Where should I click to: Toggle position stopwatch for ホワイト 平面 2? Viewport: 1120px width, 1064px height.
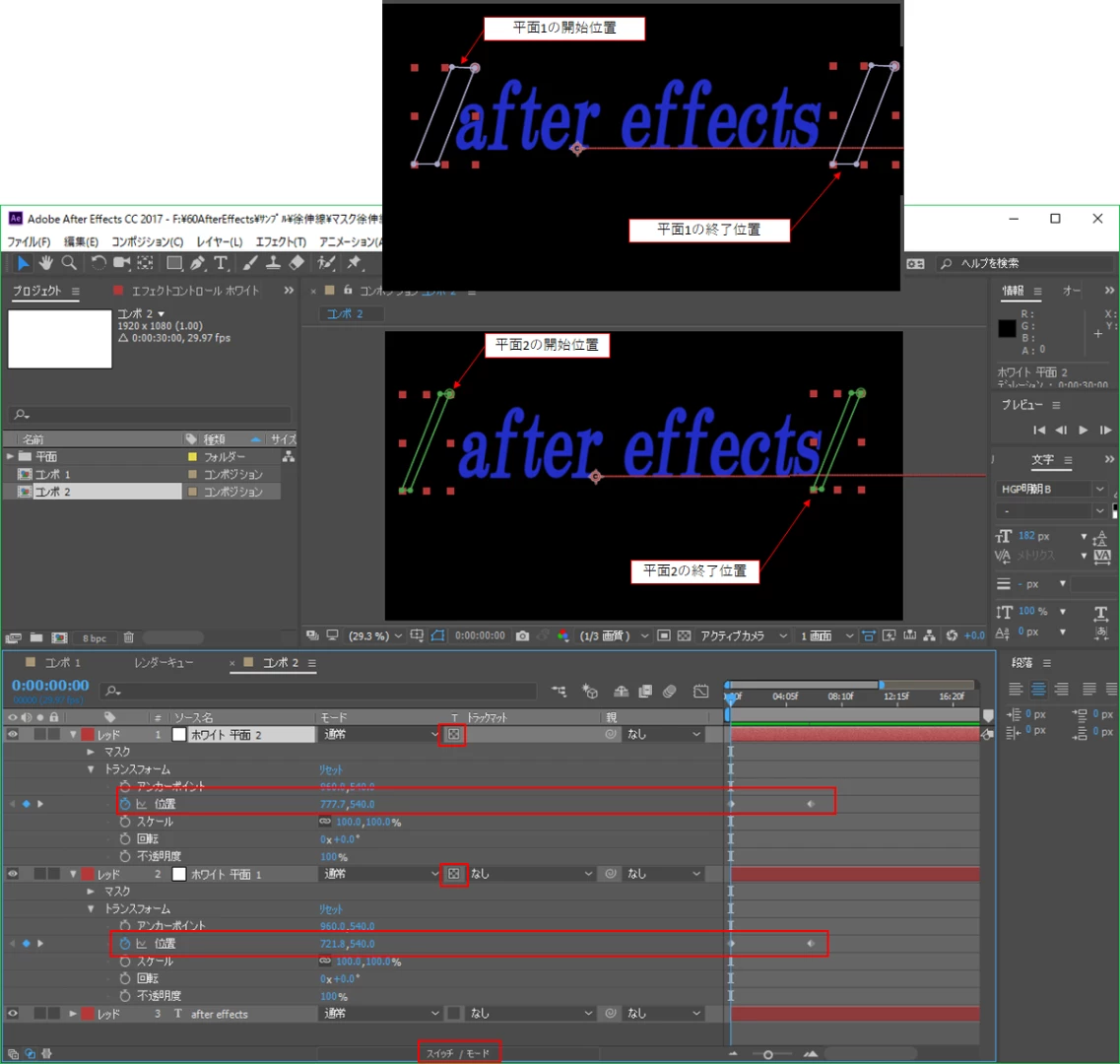(x=125, y=804)
